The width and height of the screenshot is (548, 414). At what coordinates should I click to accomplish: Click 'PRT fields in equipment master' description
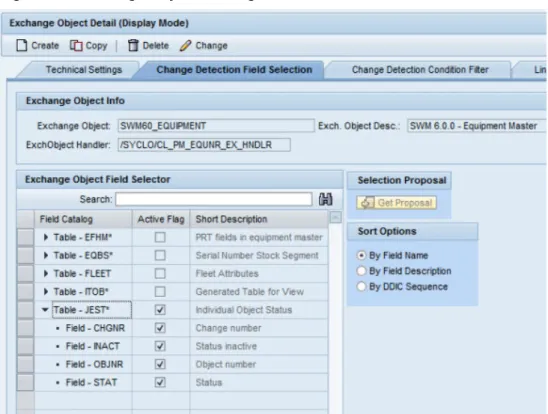pos(259,238)
